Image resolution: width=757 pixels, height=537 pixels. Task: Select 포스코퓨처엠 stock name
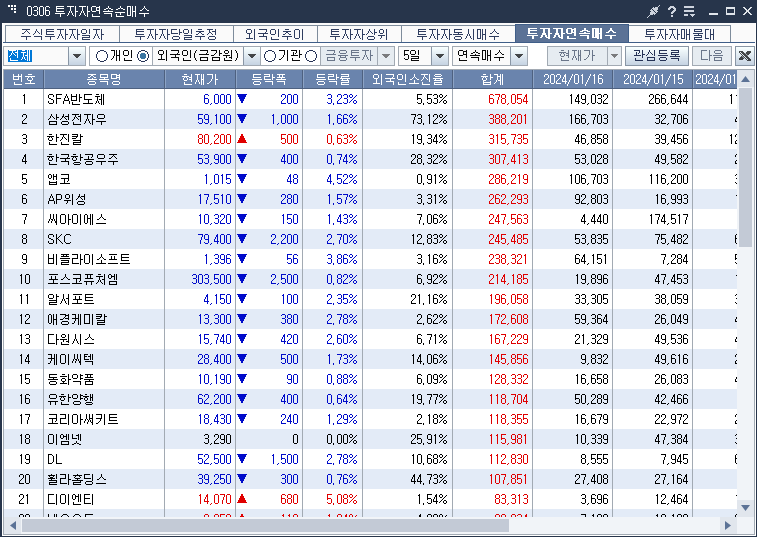click(x=83, y=280)
